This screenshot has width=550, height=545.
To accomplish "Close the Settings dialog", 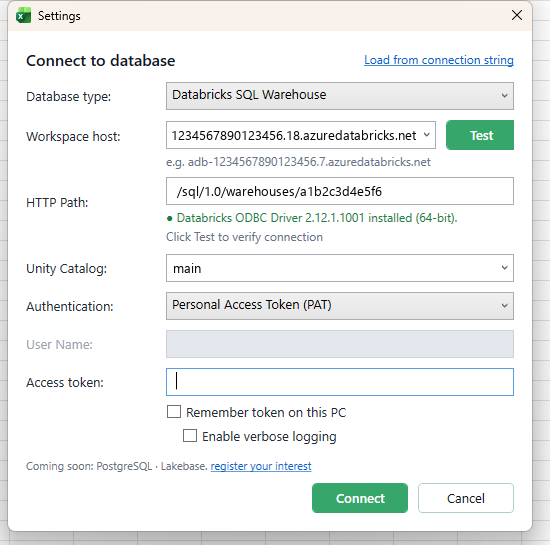I will point(517,15).
